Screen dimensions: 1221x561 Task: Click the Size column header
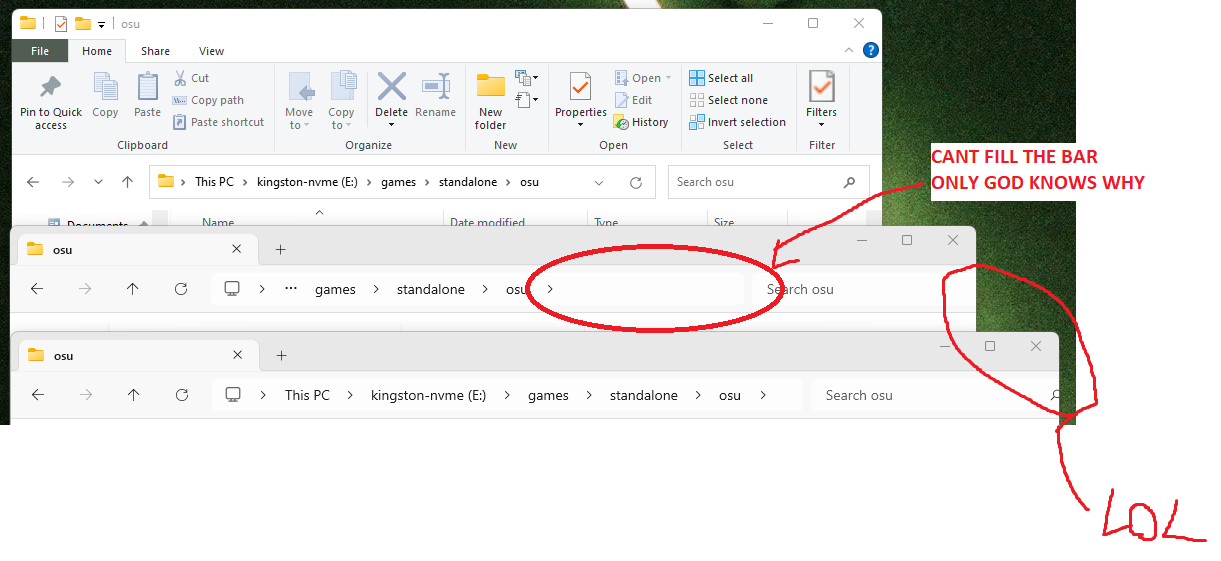[x=724, y=223]
